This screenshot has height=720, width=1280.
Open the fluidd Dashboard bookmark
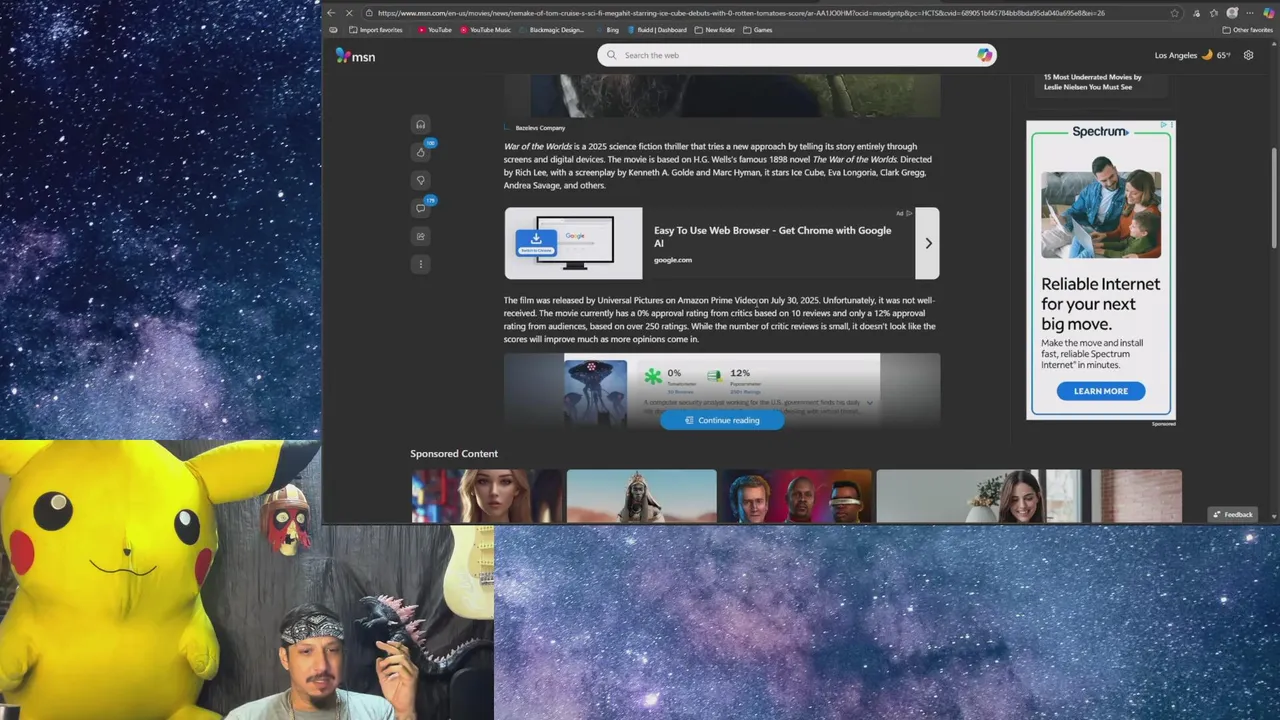657,30
